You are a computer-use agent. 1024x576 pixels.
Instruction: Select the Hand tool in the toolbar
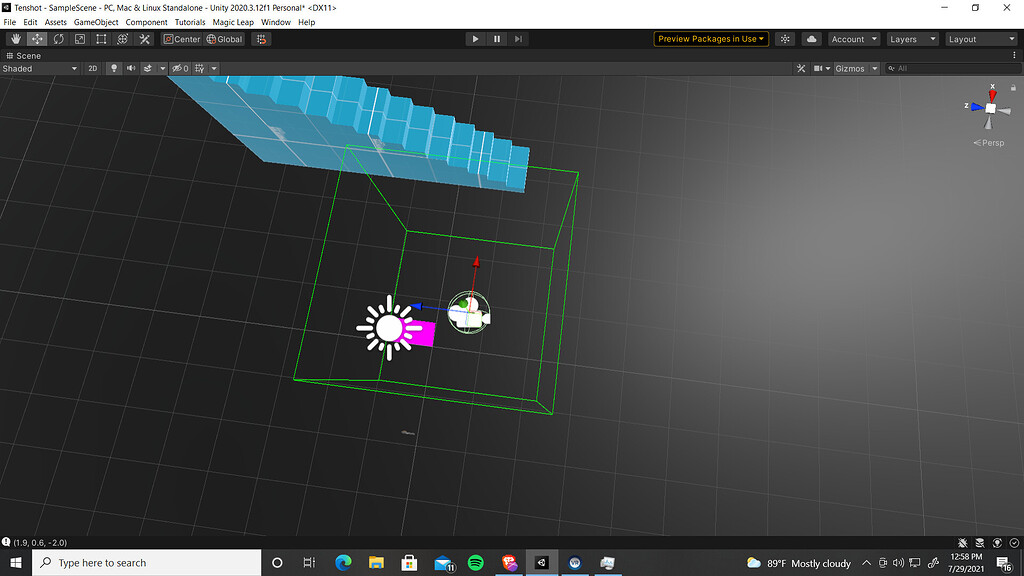14,39
